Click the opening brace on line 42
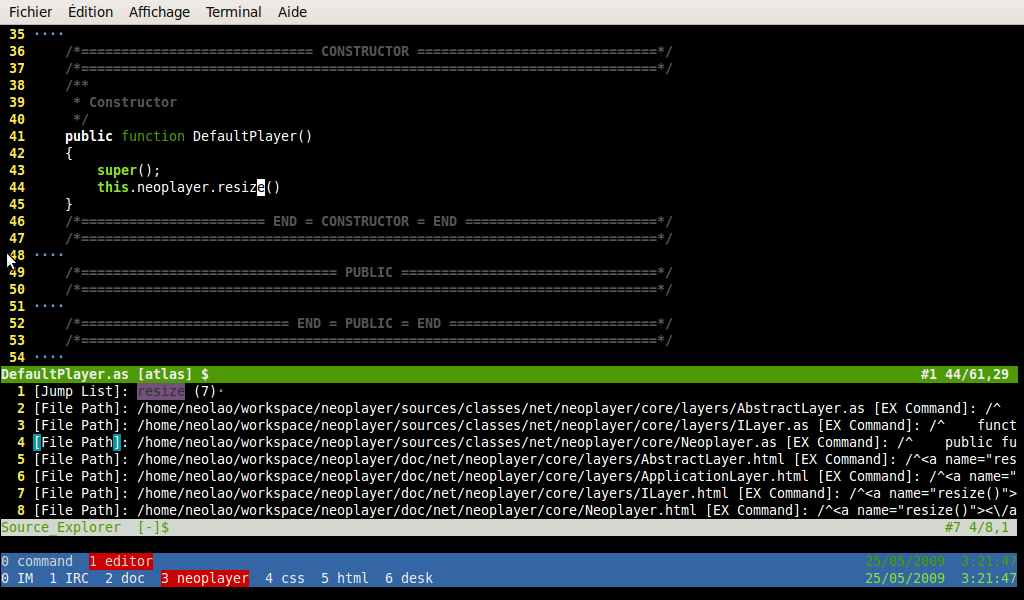Viewport: 1024px width, 600px height. 69,153
